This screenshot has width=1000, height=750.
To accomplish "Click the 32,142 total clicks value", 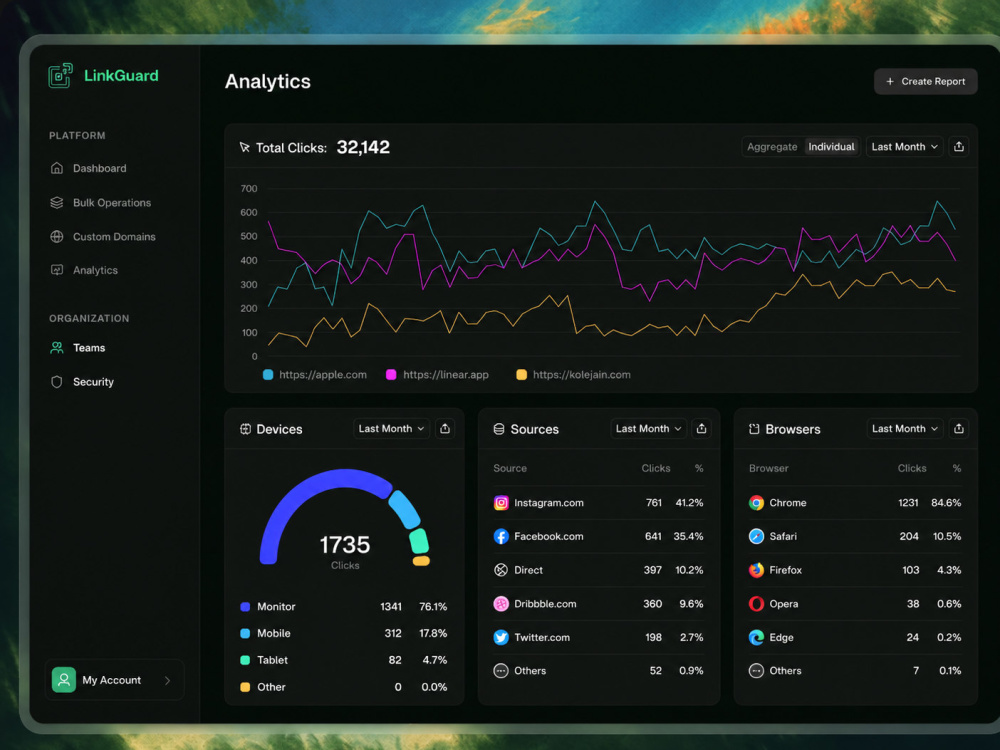I will point(363,147).
